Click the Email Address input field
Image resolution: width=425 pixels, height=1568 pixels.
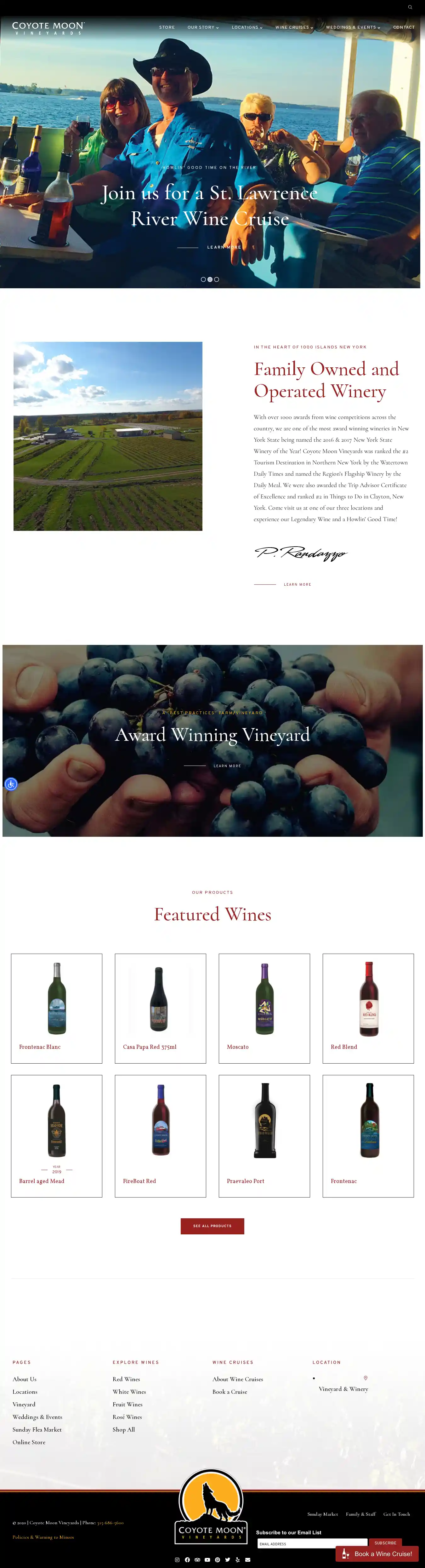(312, 1543)
